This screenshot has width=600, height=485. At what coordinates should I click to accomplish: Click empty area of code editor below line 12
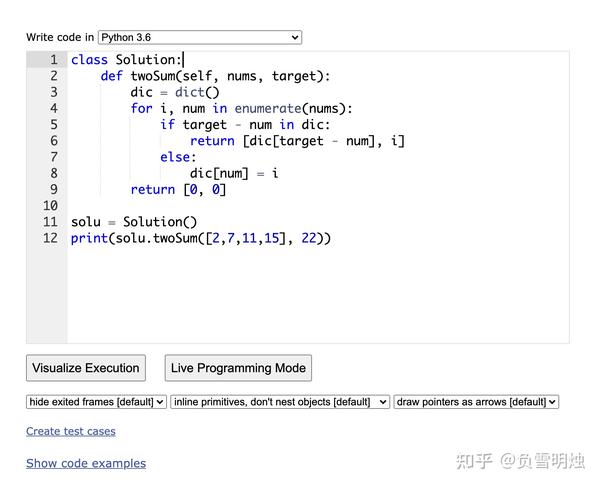[x=318, y=295]
